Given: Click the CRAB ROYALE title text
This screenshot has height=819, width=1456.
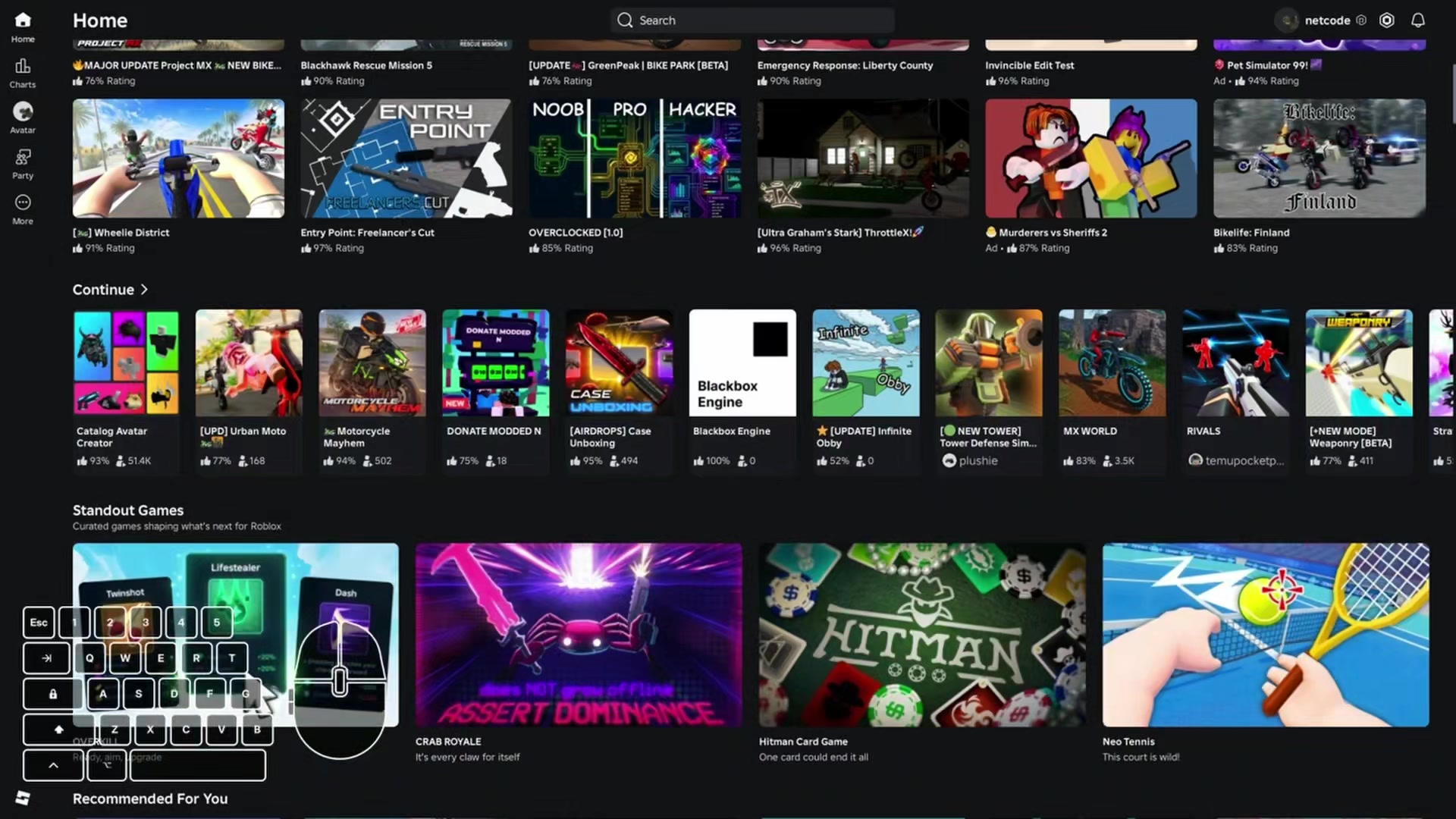Looking at the screenshot, I should point(448,742).
